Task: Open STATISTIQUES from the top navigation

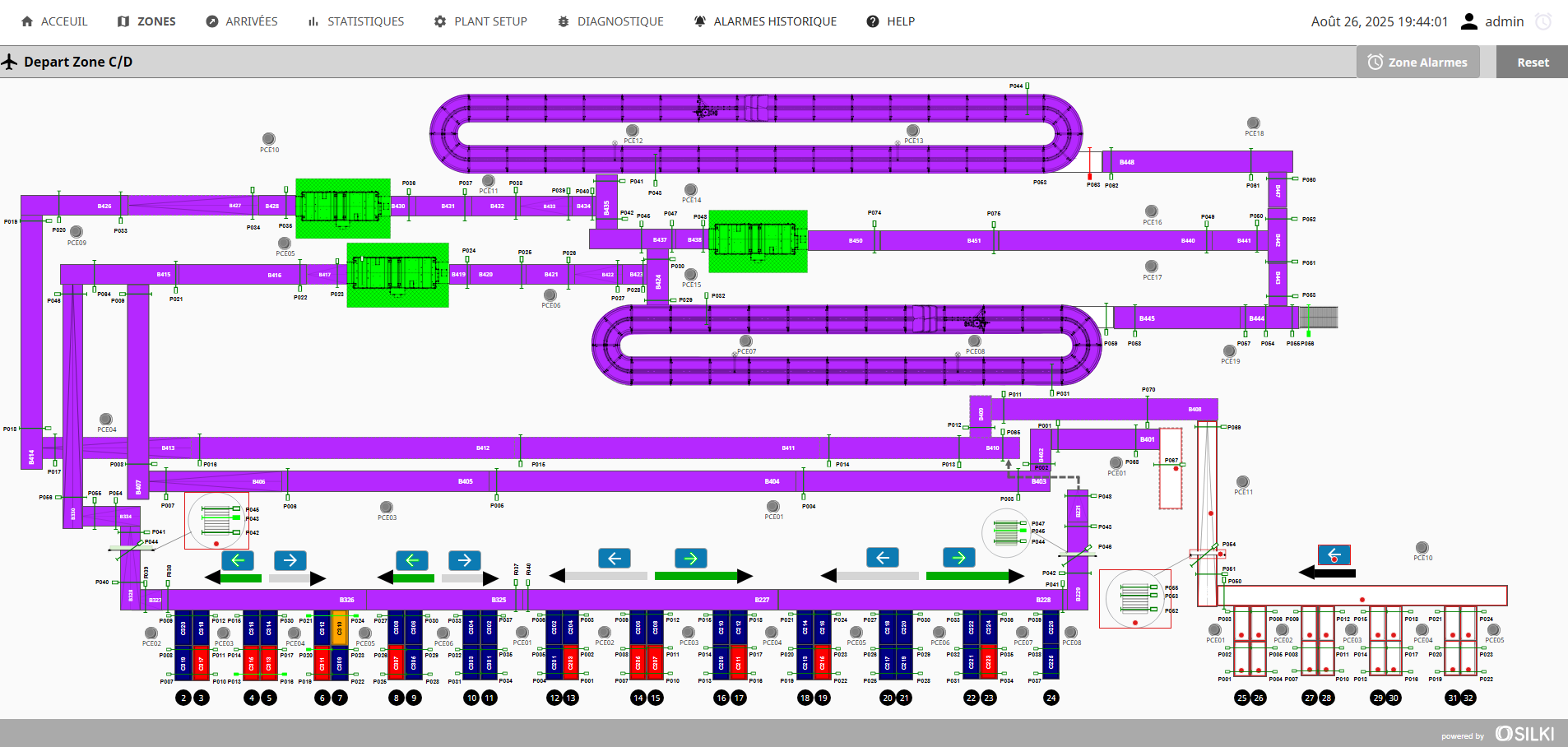Action: point(355,21)
